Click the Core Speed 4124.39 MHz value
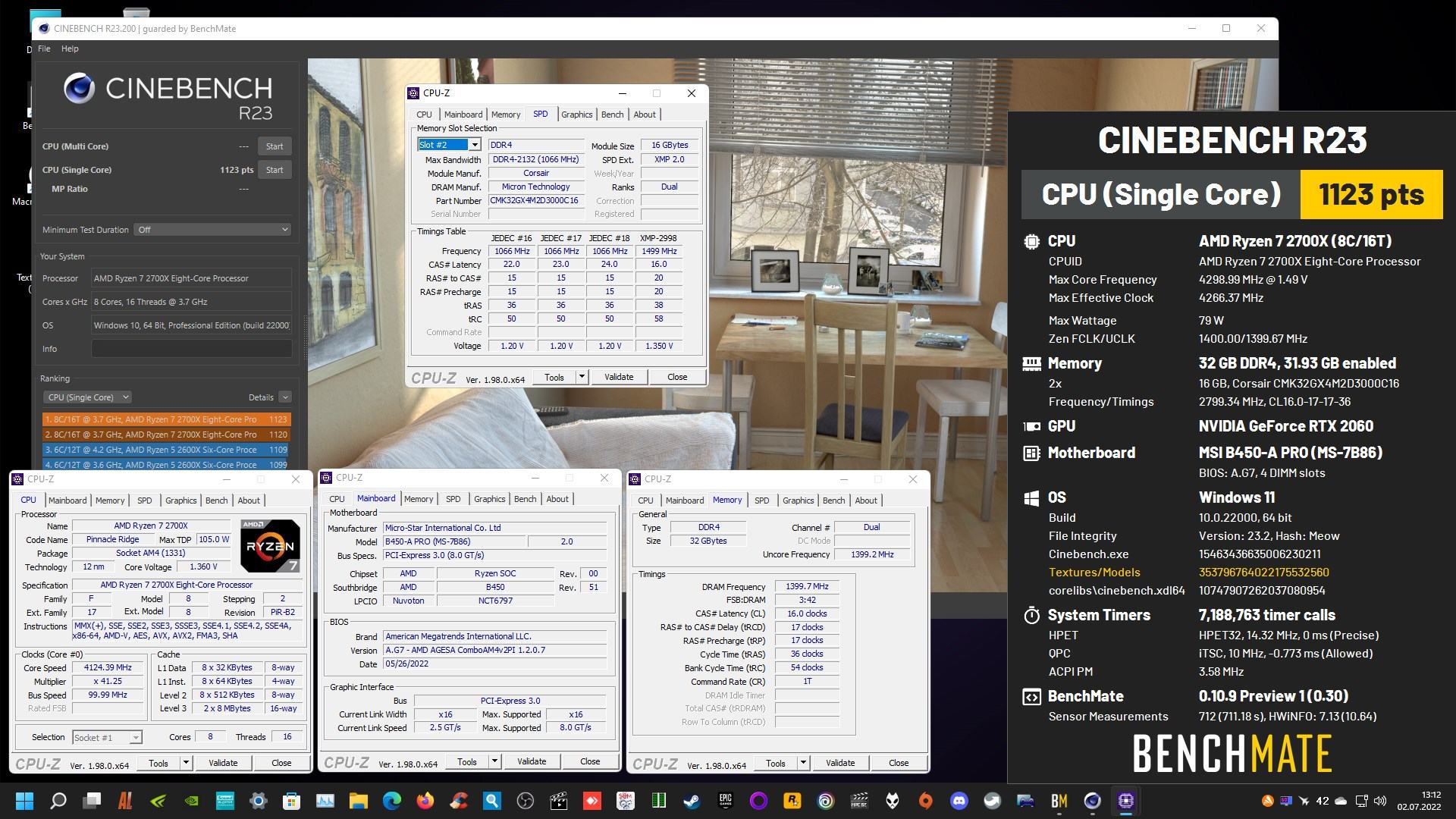This screenshot has width=1456, height=819. coord(108,668)
